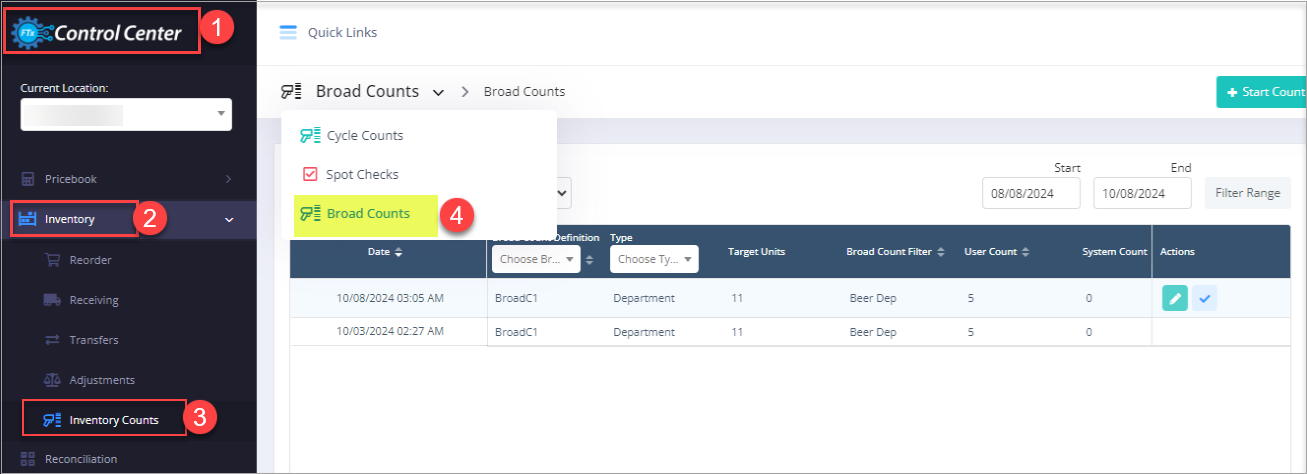Sort table by the Date column header
1307x474 pixels.
pyautogui.click(x=386, y=252)
